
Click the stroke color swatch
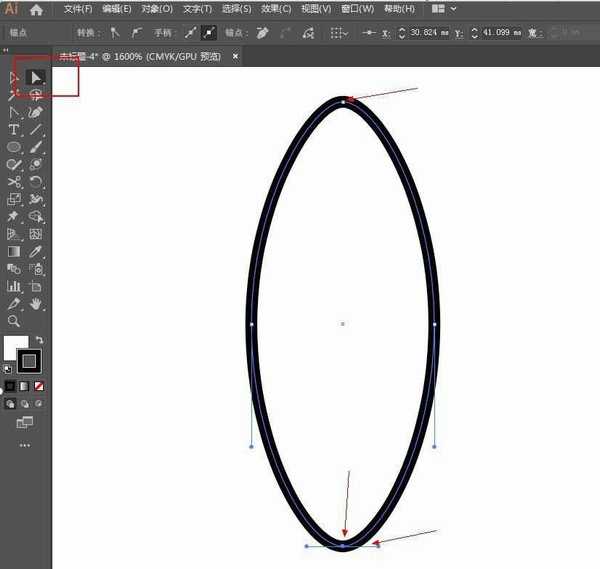(29, 360)
